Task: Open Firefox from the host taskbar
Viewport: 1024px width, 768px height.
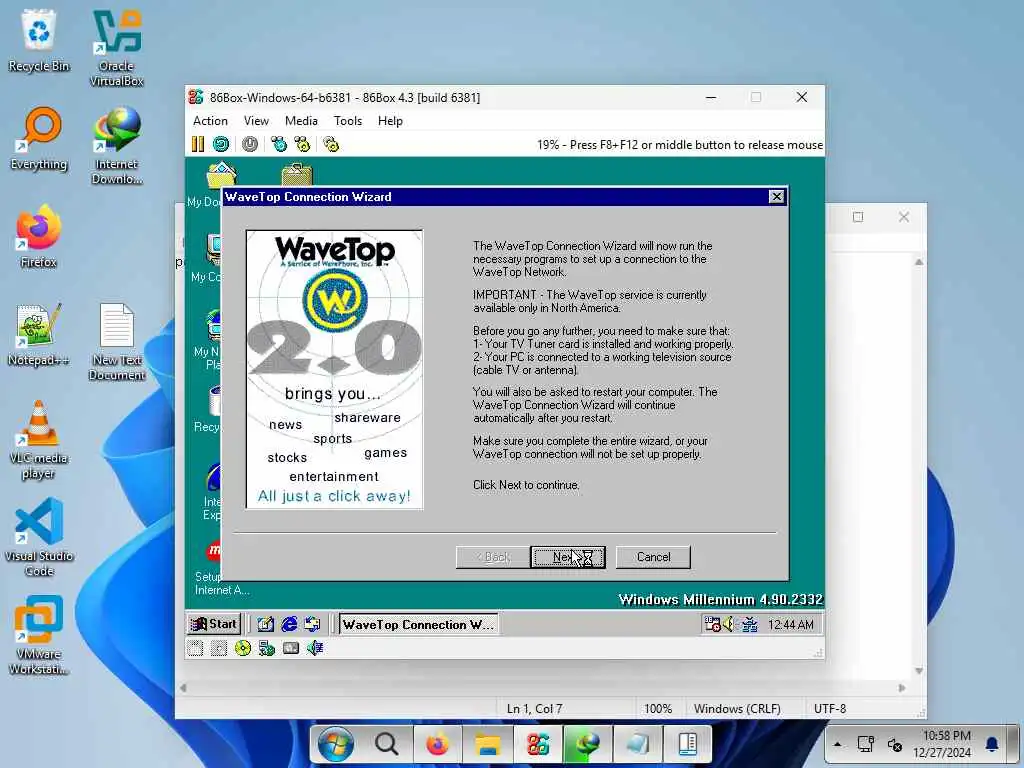Action: (x=437, y=744)
